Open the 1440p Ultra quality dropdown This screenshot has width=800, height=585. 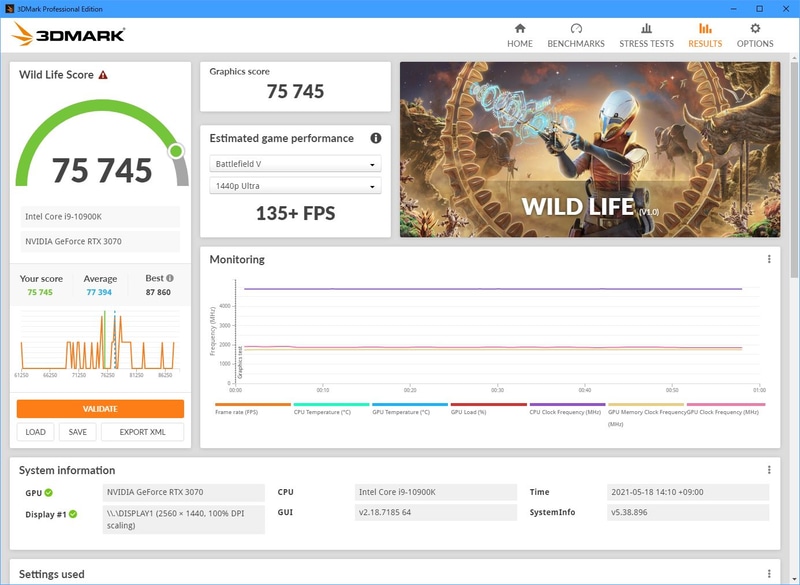point(295,184)
